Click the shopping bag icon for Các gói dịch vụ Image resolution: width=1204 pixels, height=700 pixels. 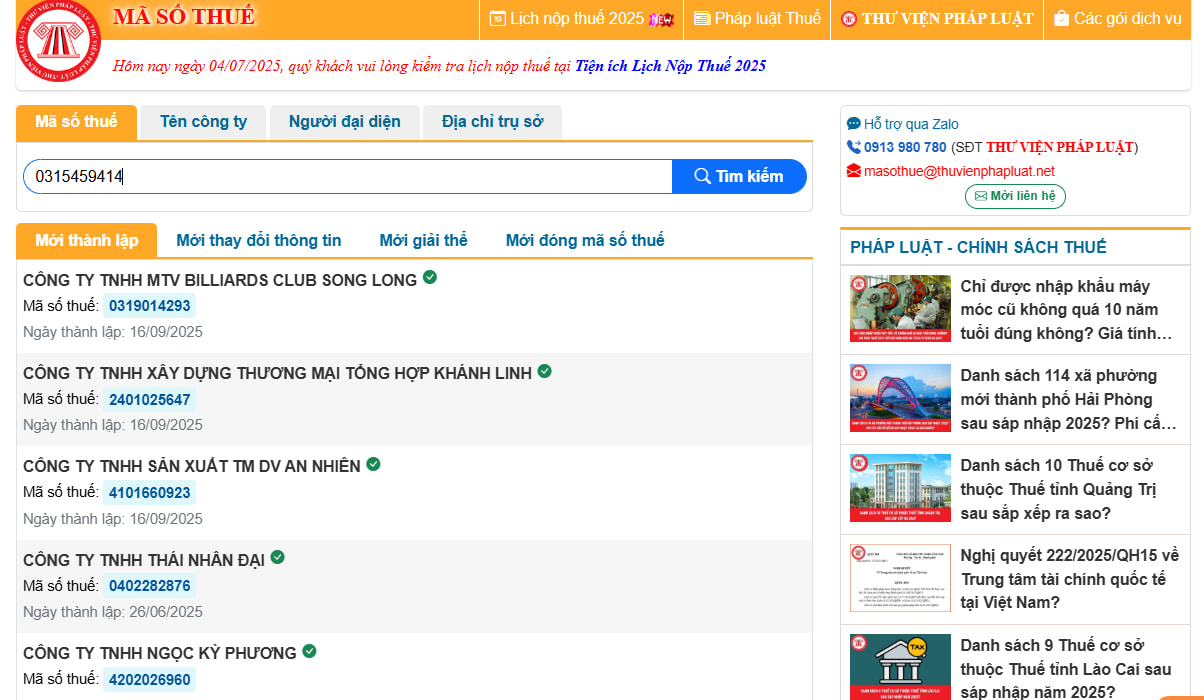coord(1061,19)
